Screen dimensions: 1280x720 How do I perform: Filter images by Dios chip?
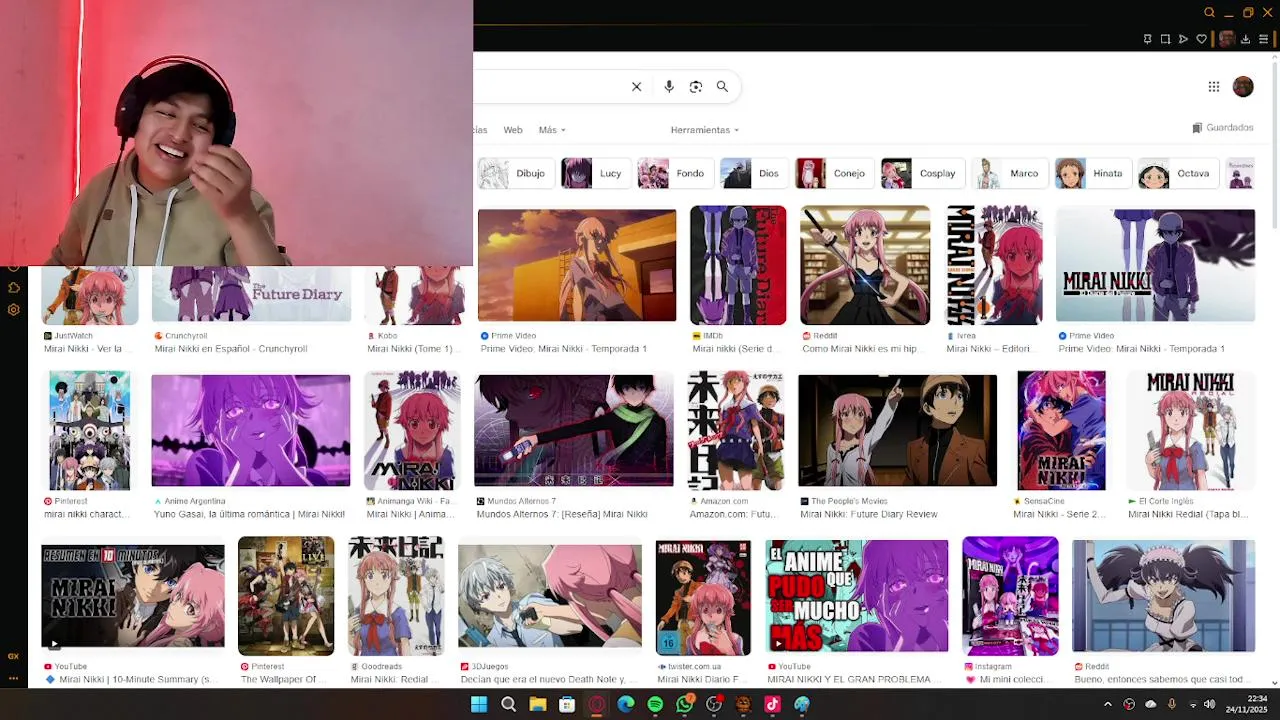pos(753,173)
